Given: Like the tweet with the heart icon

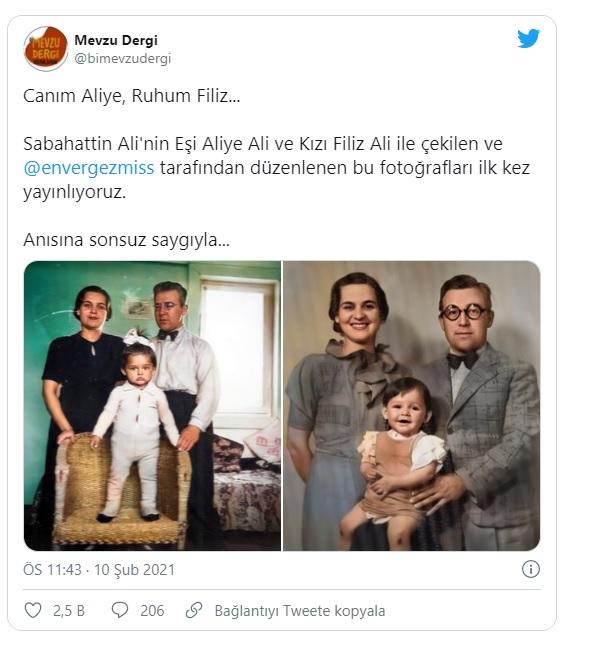Looking at the screenshot, I should tap(33, 610).
